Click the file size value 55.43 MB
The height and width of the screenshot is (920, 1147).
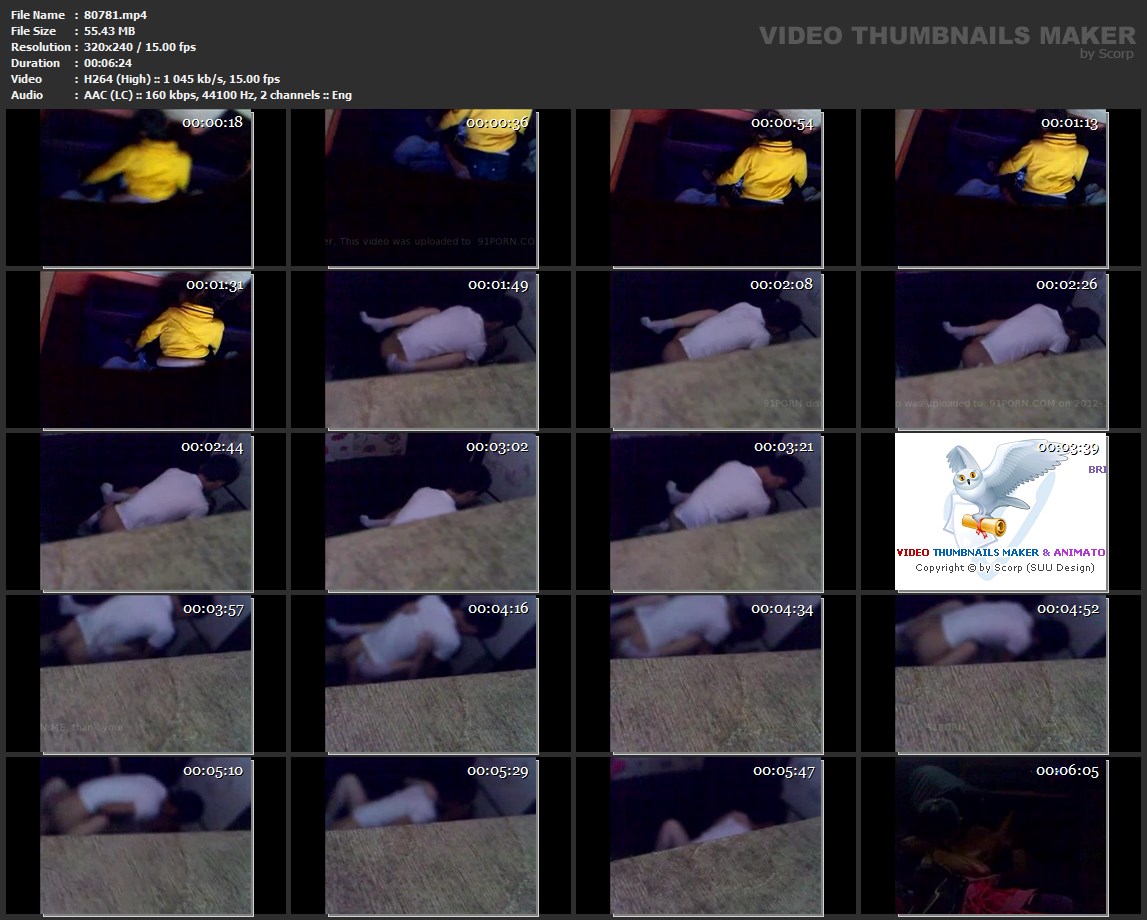point(110,31)
